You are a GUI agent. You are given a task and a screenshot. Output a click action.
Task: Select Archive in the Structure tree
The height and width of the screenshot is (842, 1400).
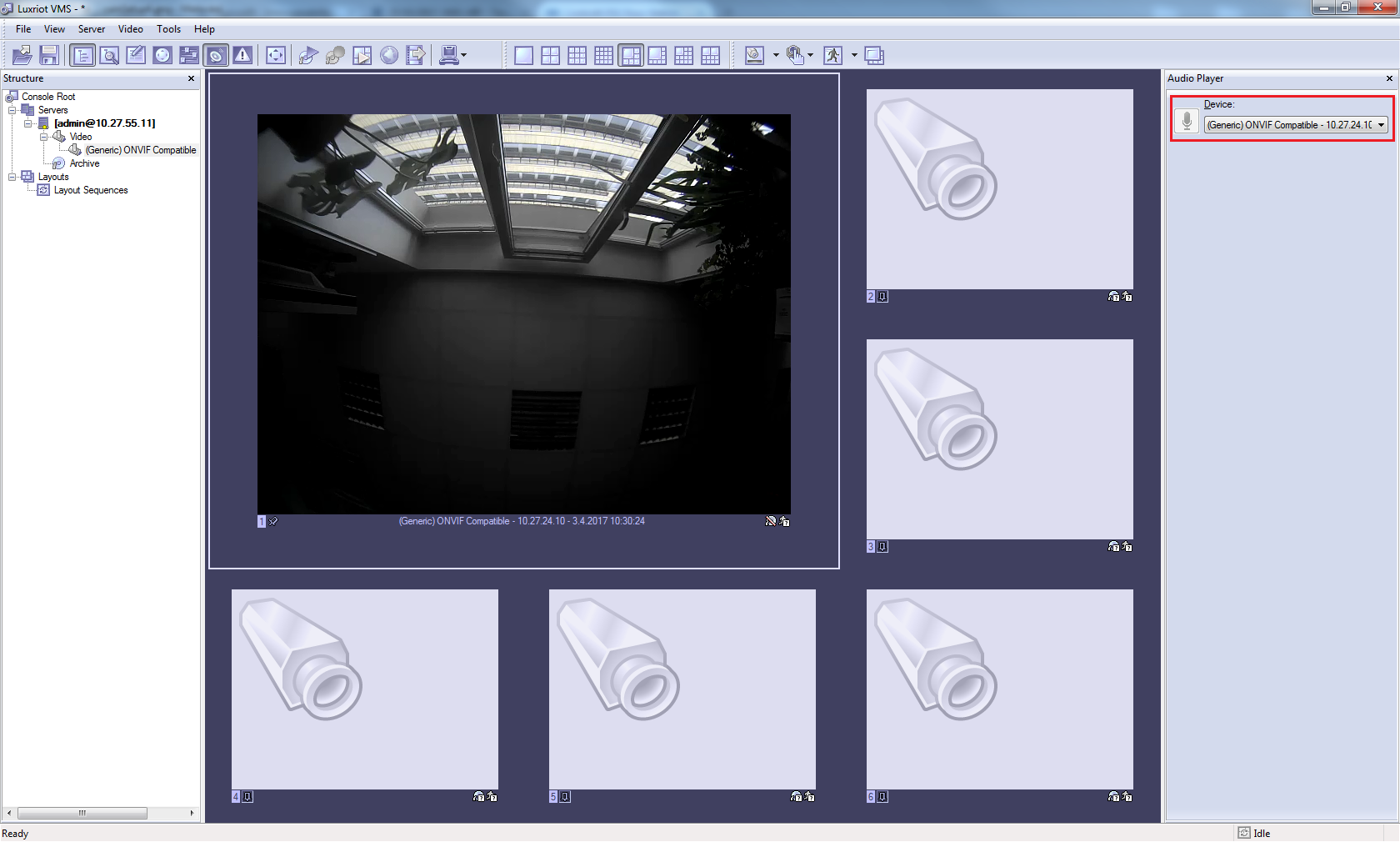tap(84, 163)
